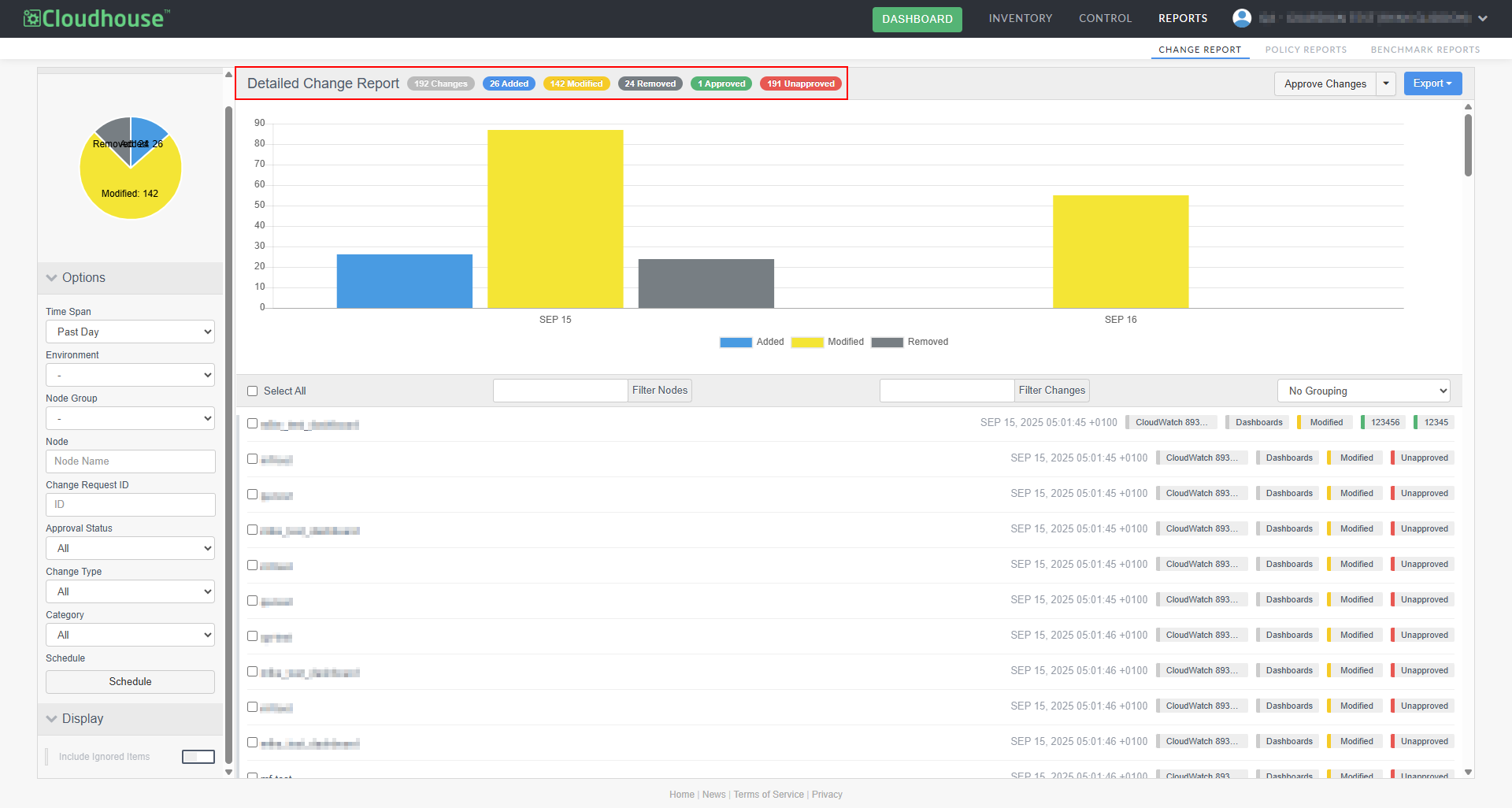This screenshot has width=1512, height=808.
Task: Collapse the Options section chevron
Action: tap(52, 278)
